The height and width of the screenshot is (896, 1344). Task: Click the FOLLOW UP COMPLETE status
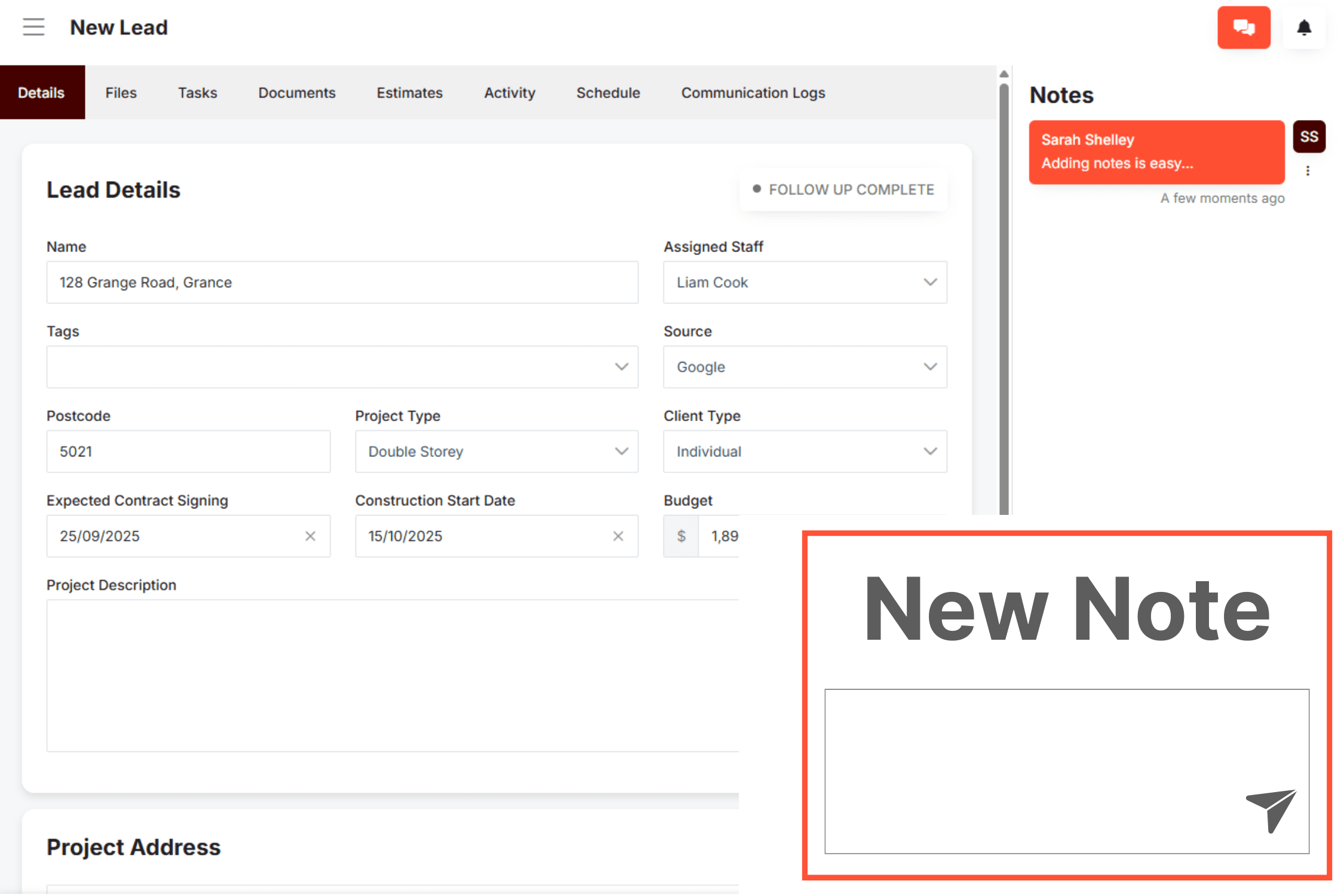point(843,189)
